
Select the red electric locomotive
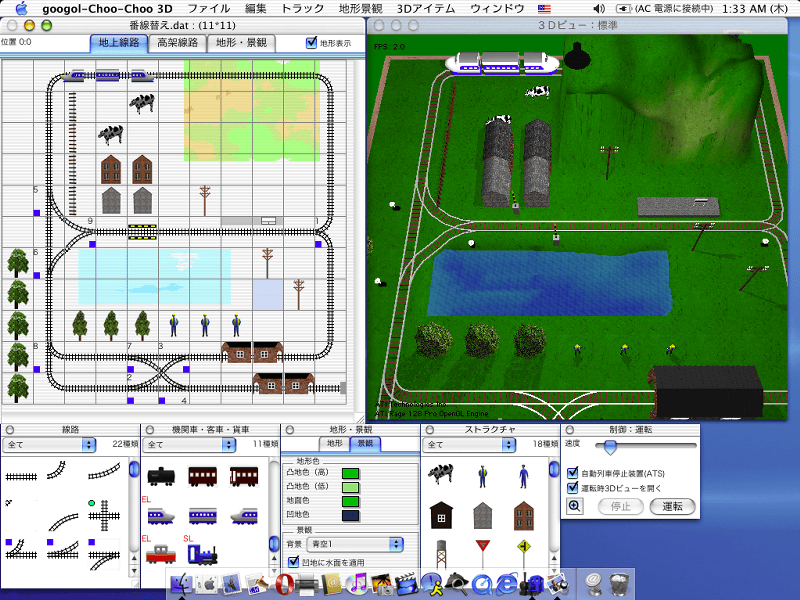(x=161, y=554)
